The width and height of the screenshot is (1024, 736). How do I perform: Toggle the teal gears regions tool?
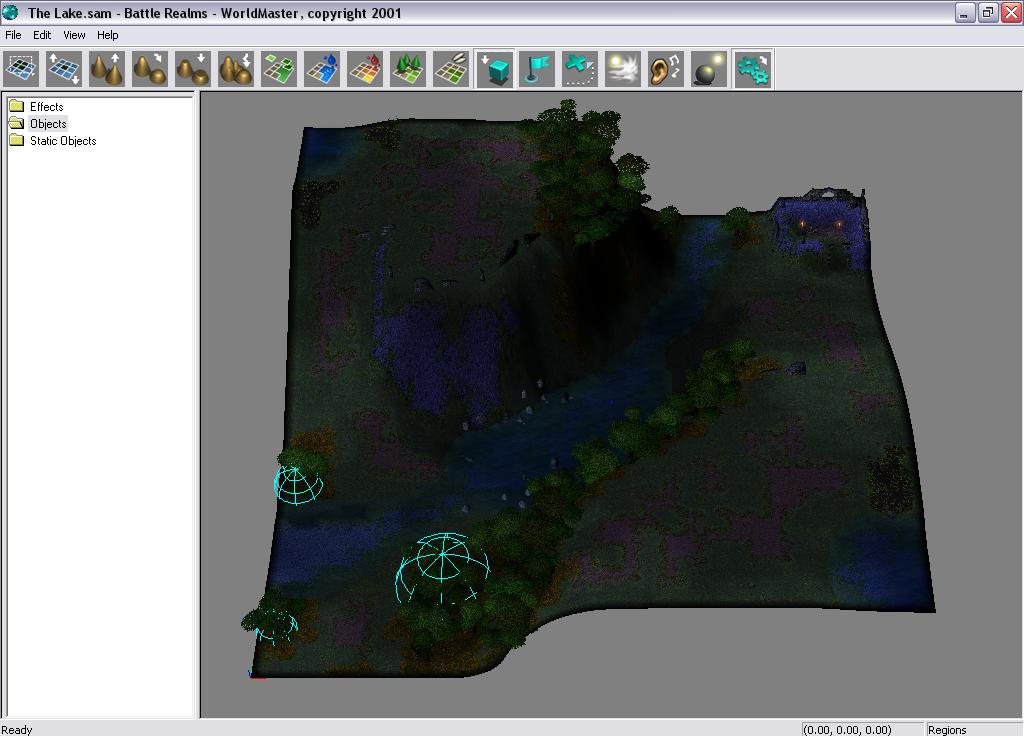[x=752, y=69]
